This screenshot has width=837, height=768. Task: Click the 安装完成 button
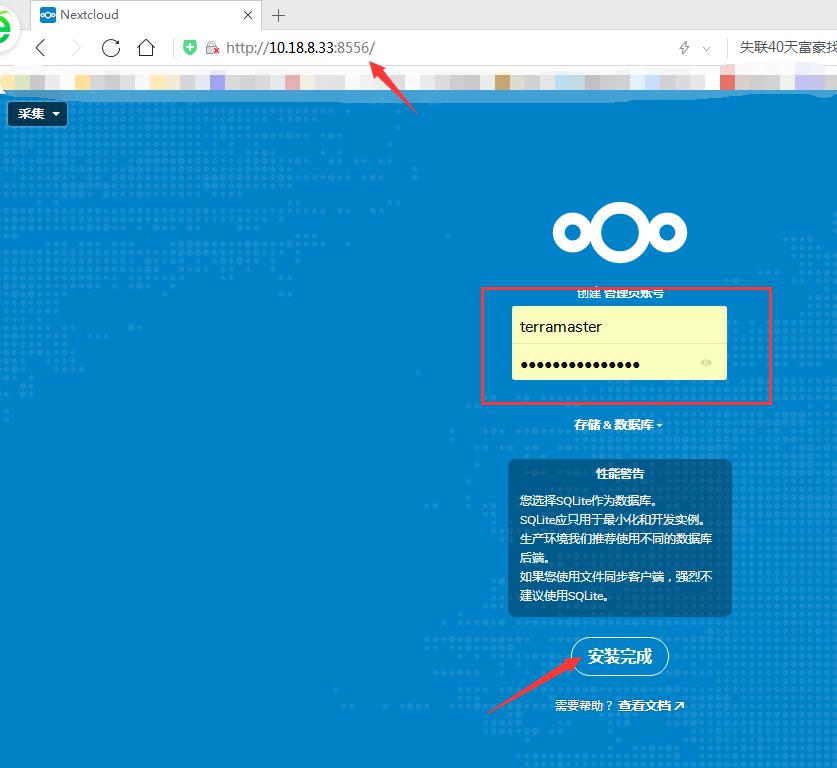pos(620,656)
